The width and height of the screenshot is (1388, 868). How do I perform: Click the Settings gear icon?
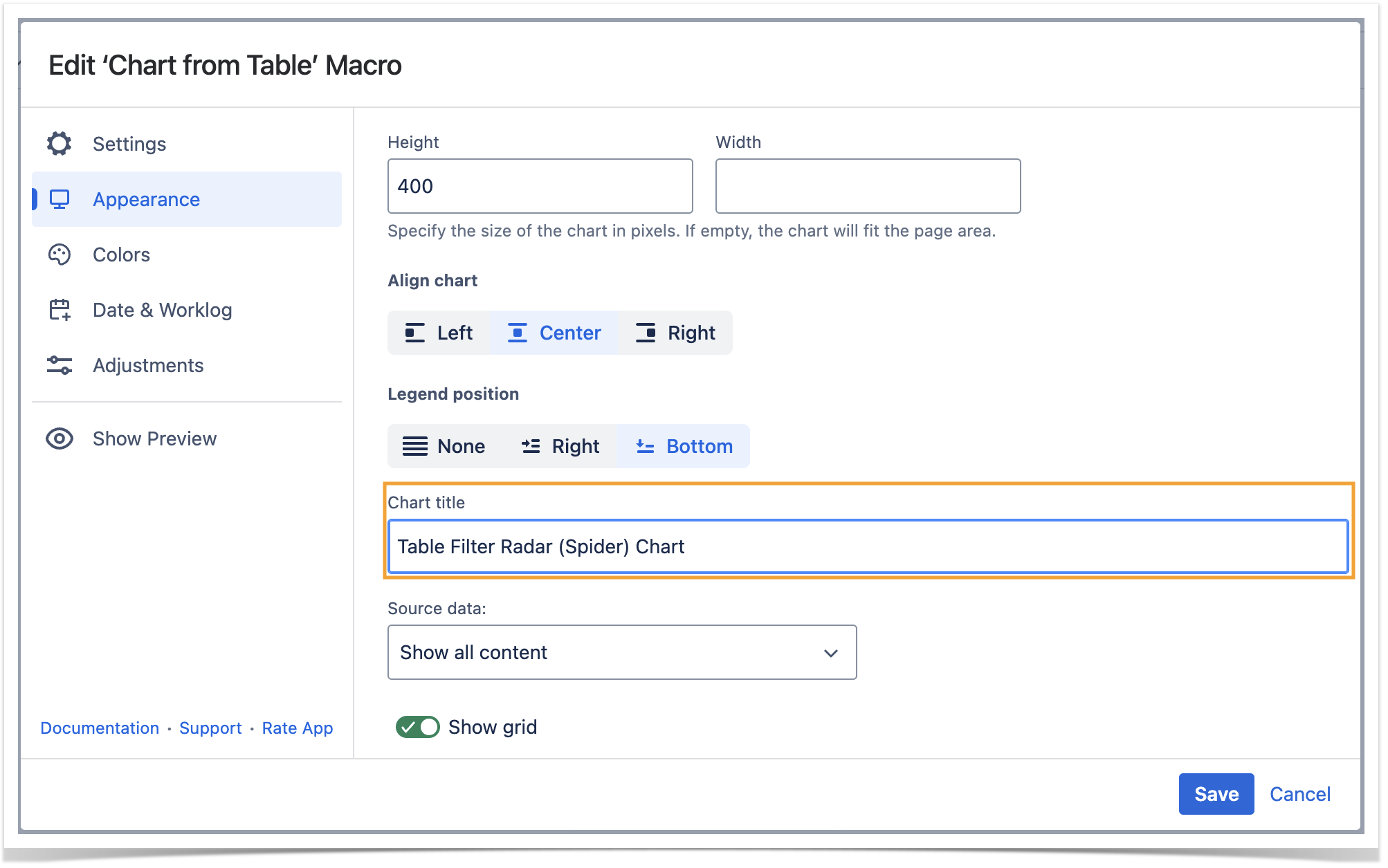[60, 144]
